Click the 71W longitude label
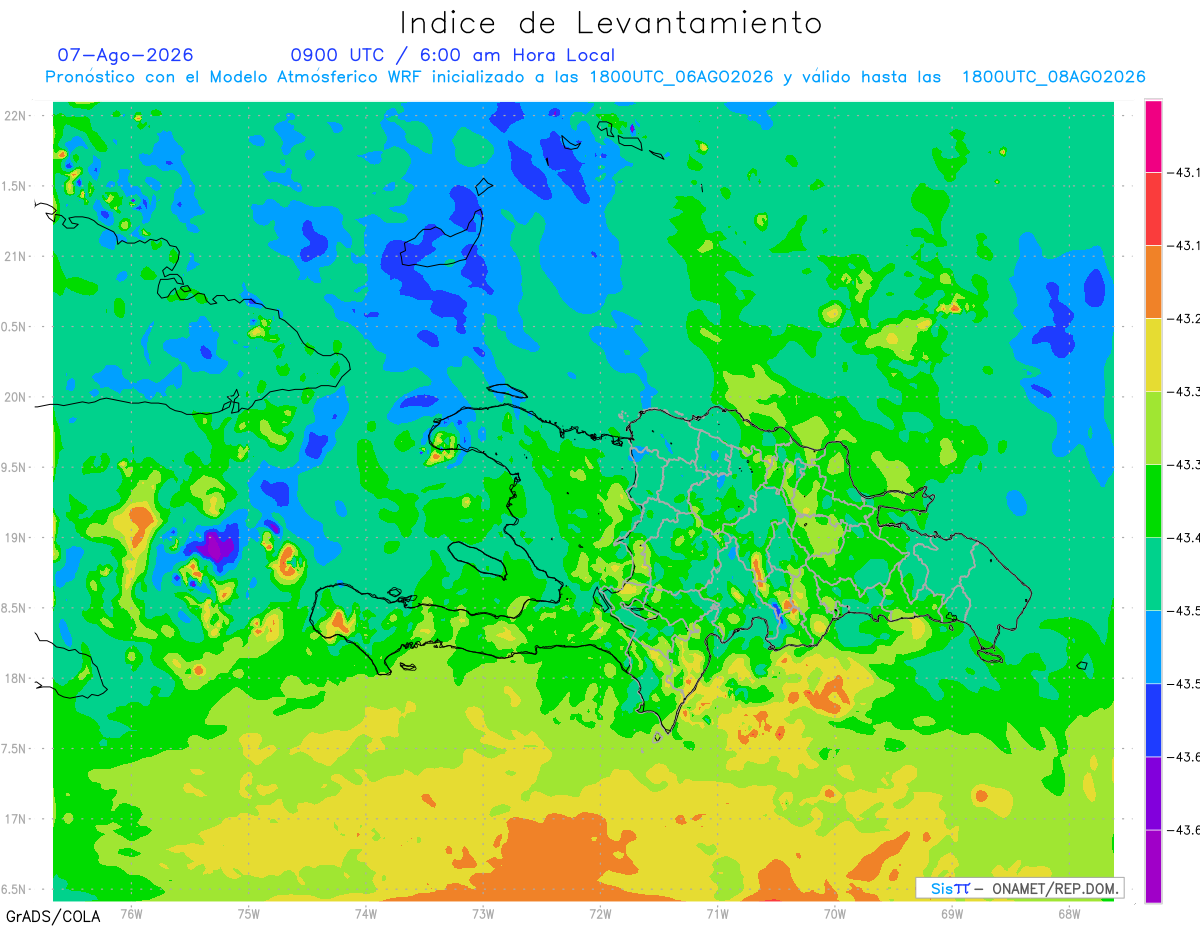 pyautogui.click(x=717, y=912)
